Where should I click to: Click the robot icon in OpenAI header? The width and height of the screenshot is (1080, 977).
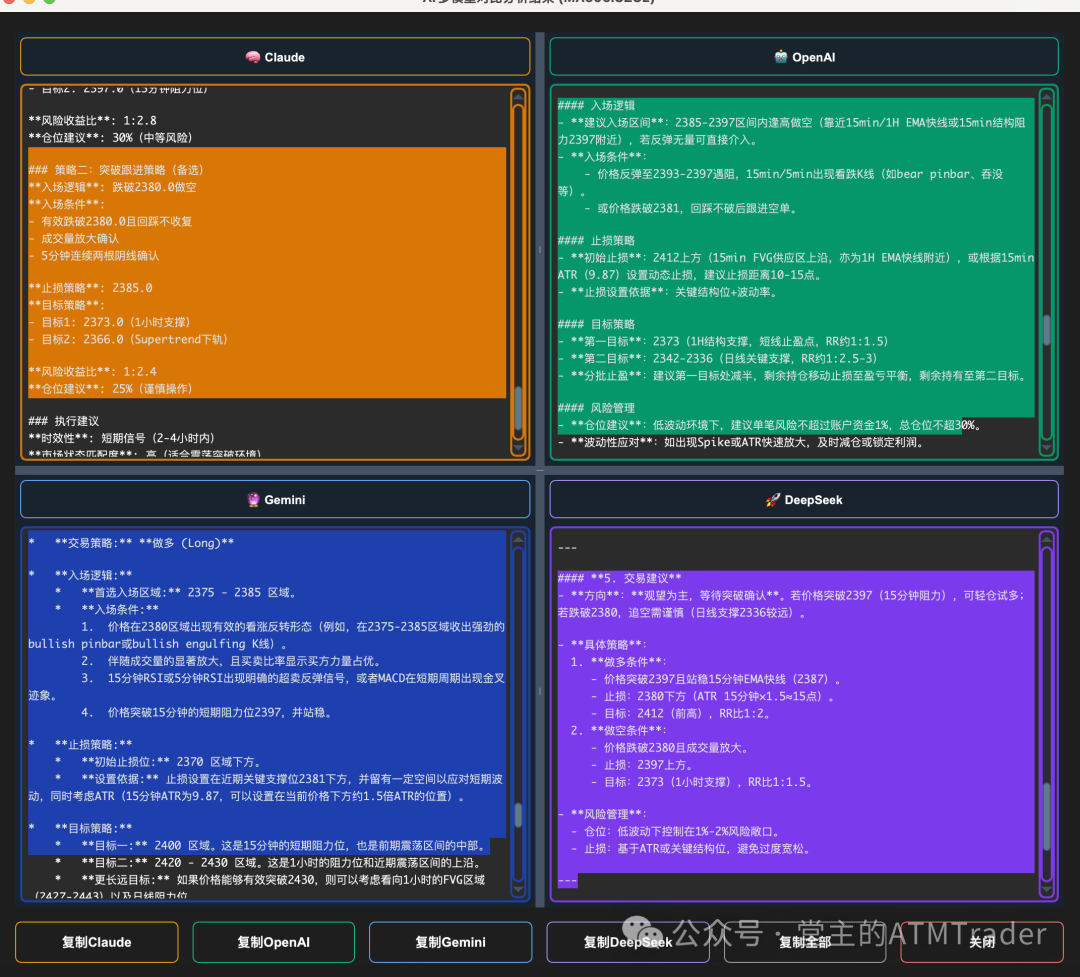(x=780, y=57)
